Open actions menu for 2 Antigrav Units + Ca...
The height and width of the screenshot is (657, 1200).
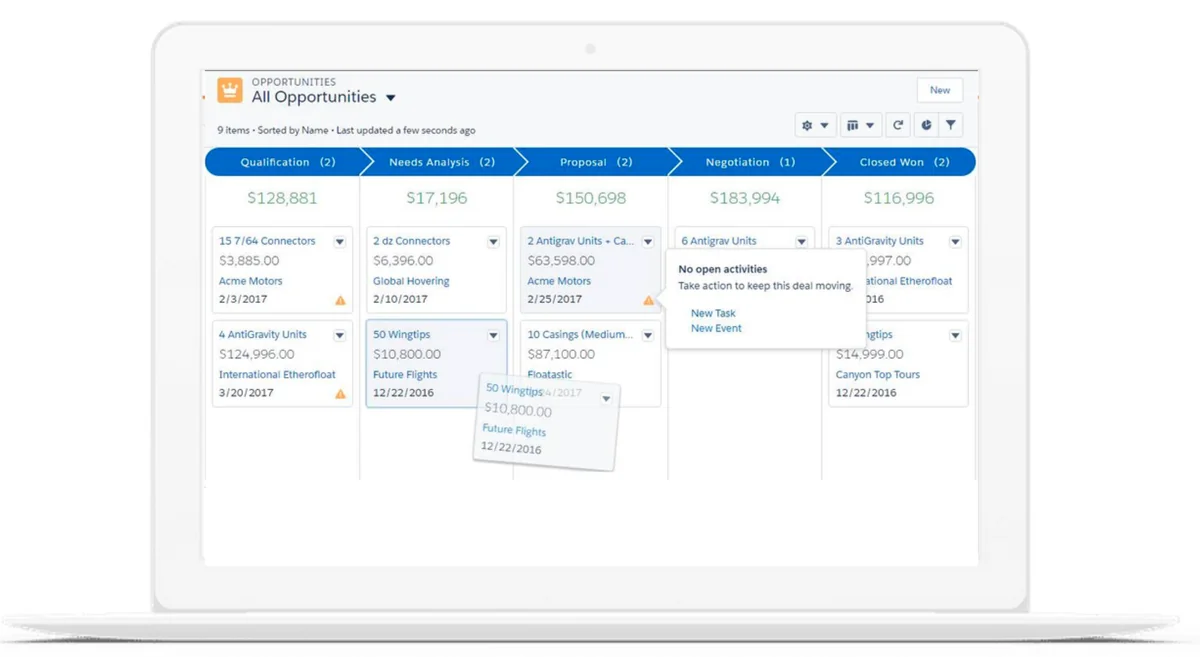pyautogui.click(x=647, y=242)
